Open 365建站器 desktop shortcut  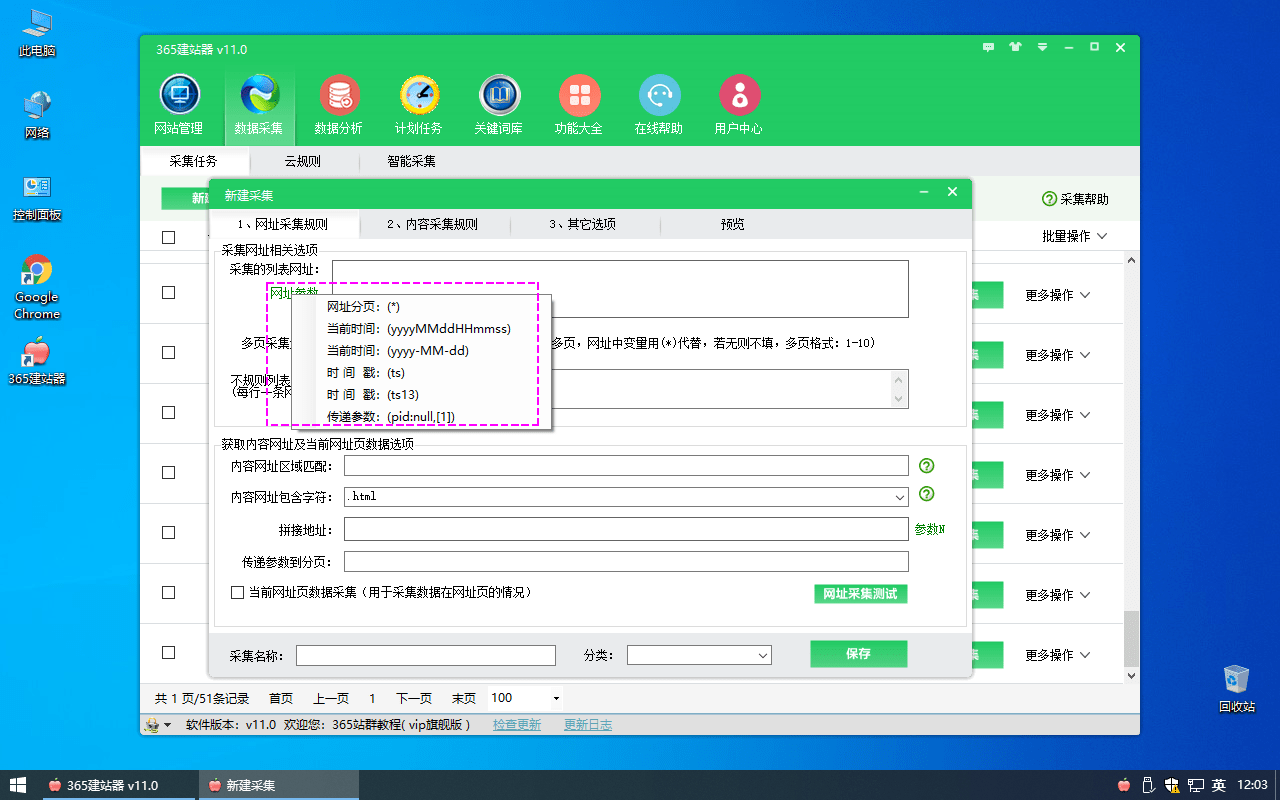tap(37, 362)
